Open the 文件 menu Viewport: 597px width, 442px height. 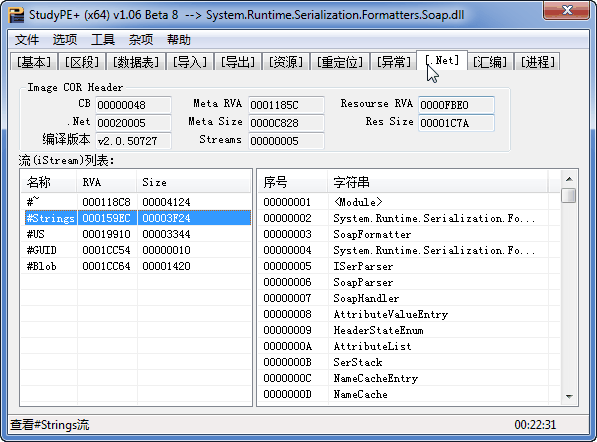pos(27,40)
